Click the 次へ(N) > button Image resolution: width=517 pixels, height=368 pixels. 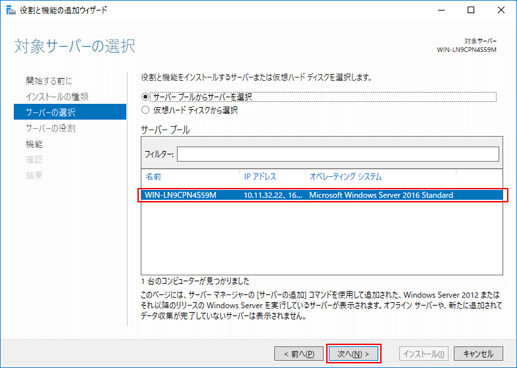click(x=353, y=354)
